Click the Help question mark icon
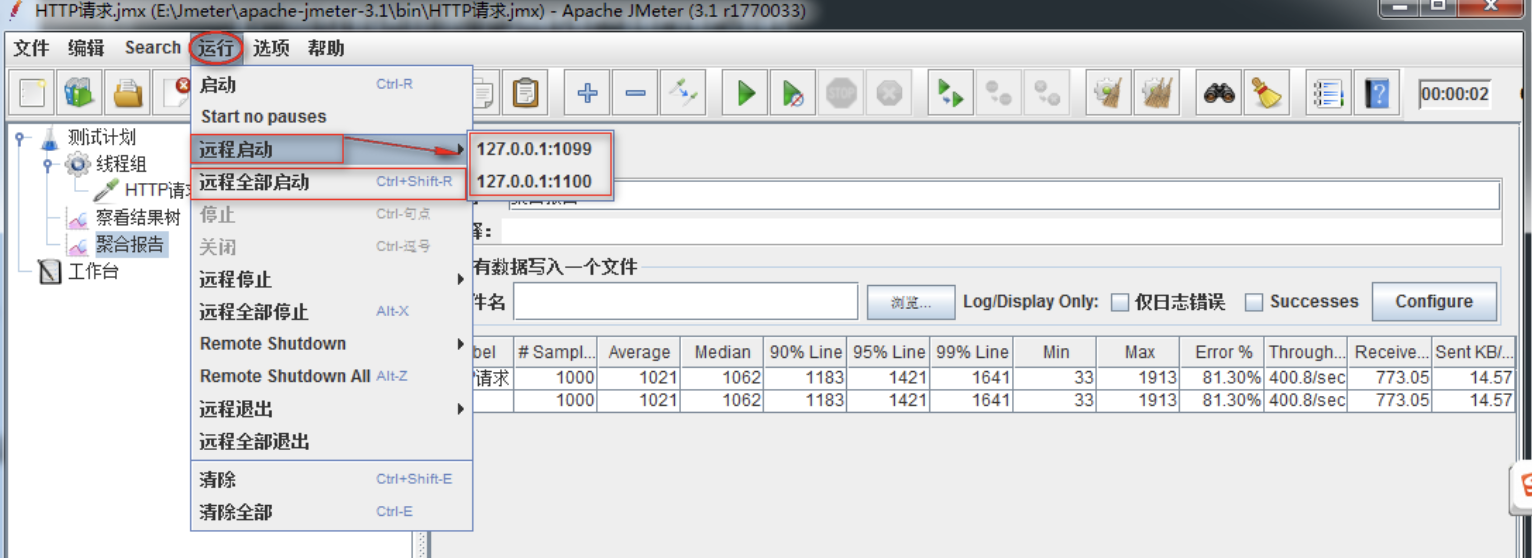The width and height of the screenshot is (1532, 558). pos(1378,94)
